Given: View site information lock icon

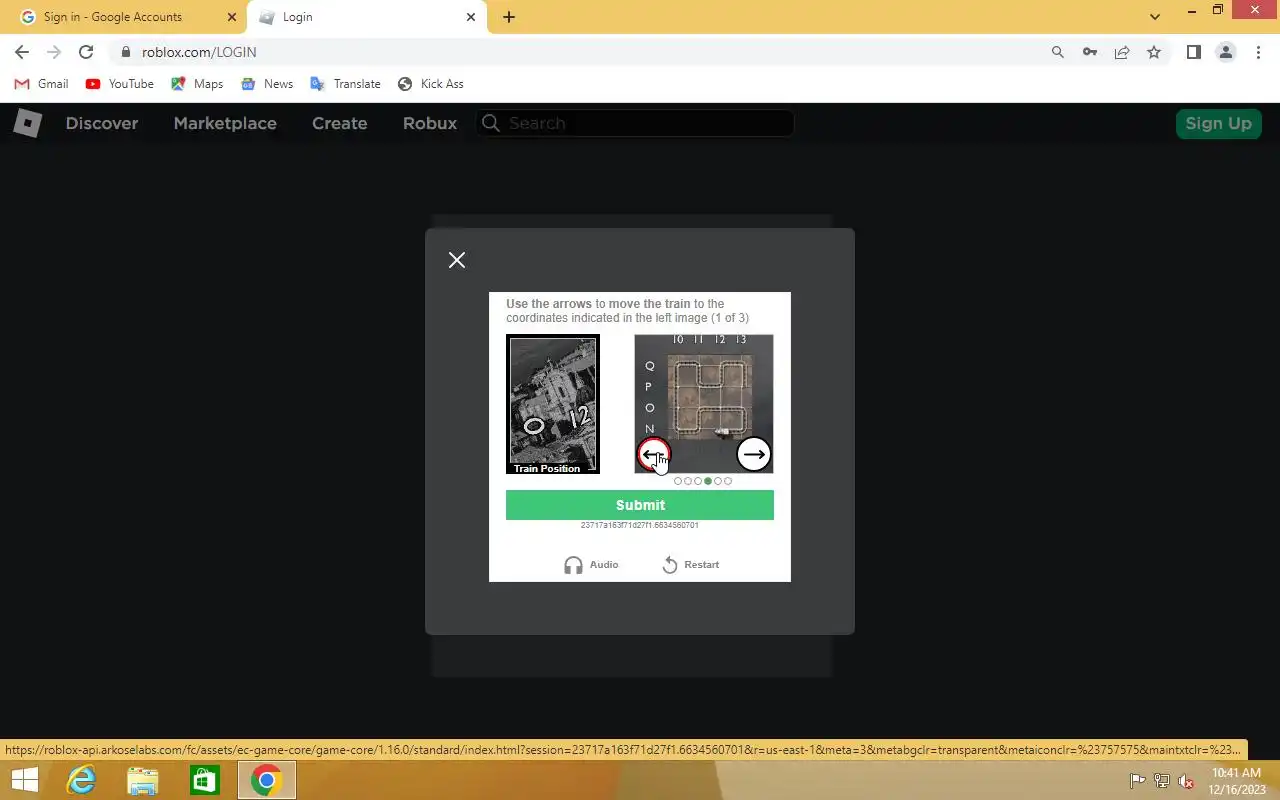Looking at the screenshot, I should point(125,52).
